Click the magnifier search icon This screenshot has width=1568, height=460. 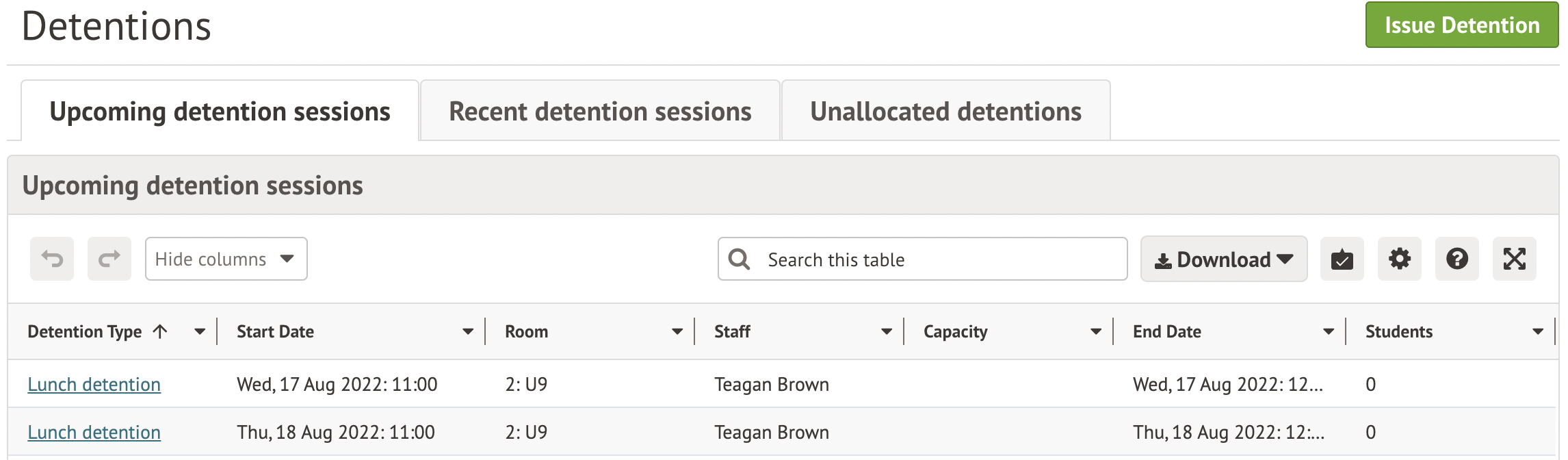click(x=739, y=259)
